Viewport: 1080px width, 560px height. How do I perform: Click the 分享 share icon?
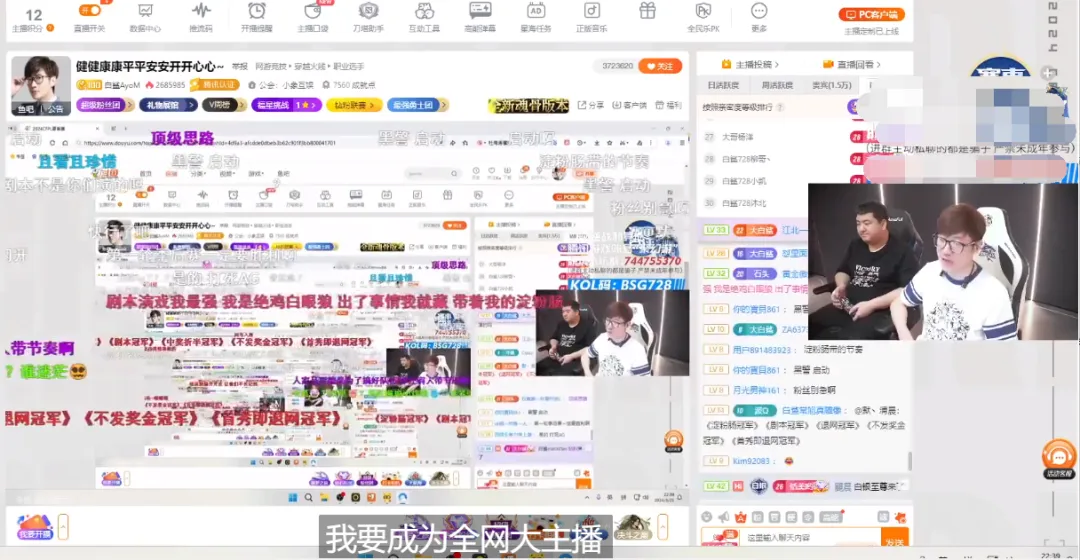click(x=590, y=105)
